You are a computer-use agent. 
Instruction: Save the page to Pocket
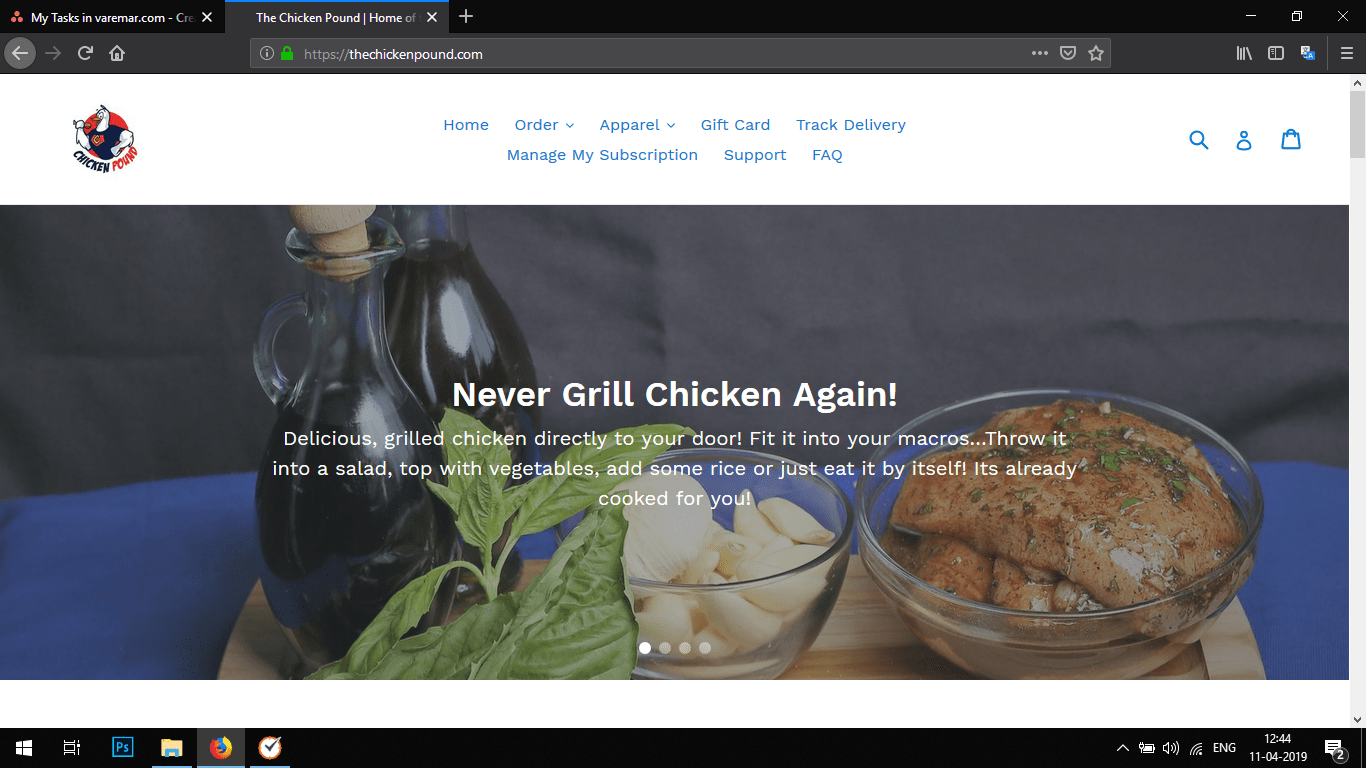(x=1068, y=53)
